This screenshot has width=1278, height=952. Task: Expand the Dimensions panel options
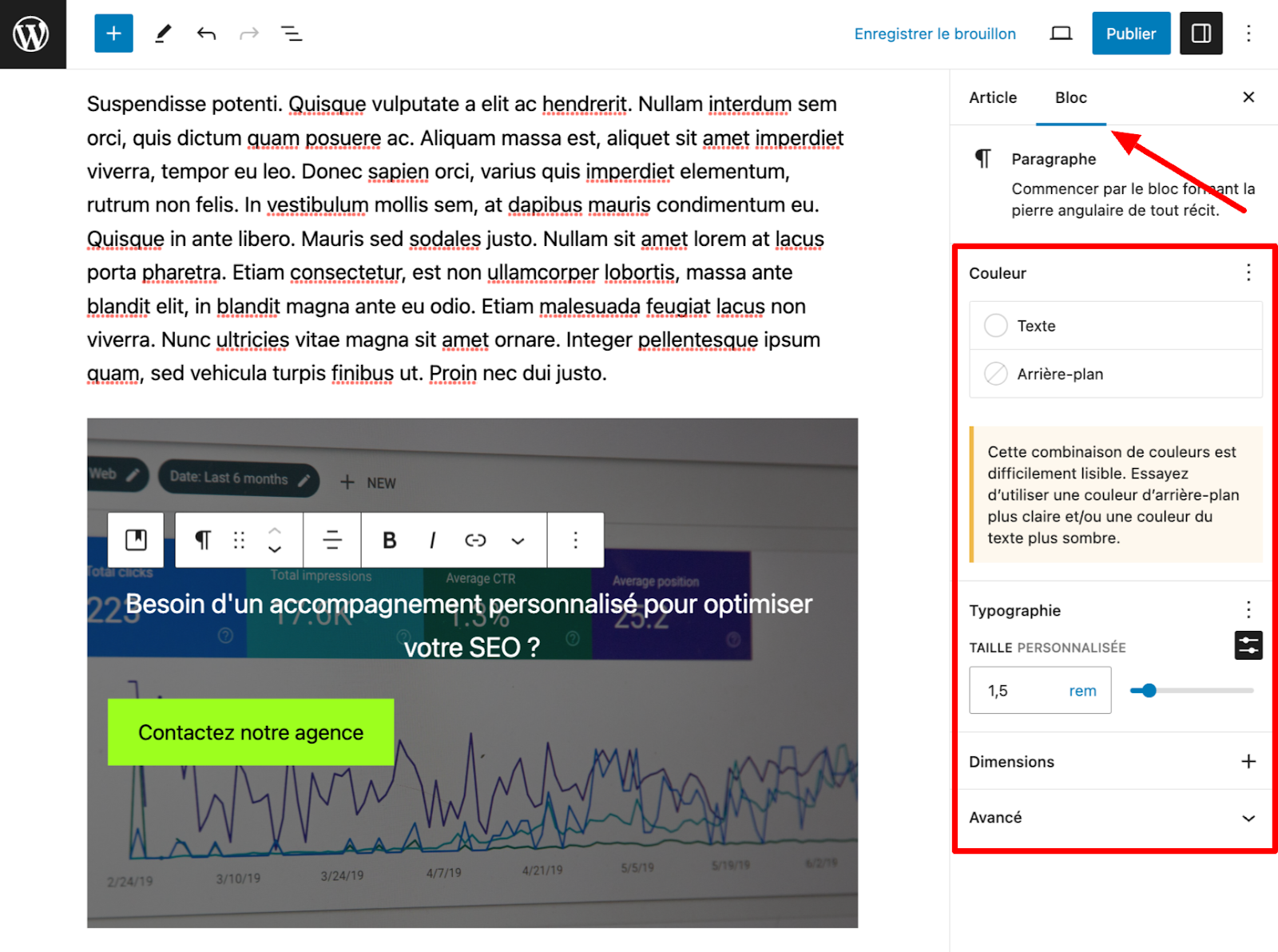point(1248,762)
